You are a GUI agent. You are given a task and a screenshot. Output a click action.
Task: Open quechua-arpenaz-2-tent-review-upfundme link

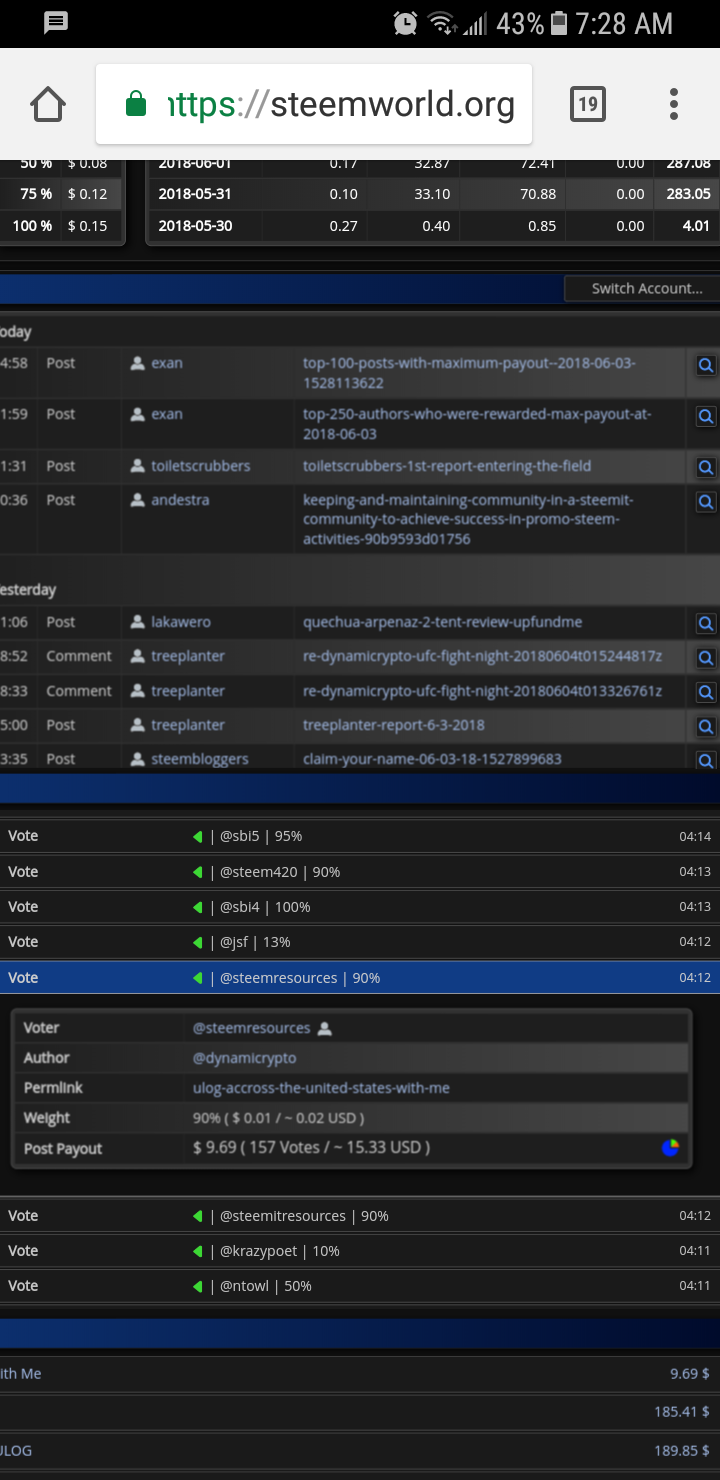tap(442, 622)
